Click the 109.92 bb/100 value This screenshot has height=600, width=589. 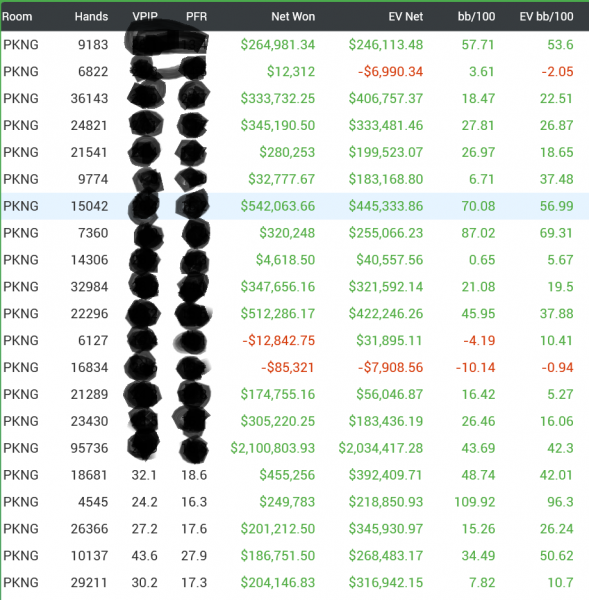474,502
